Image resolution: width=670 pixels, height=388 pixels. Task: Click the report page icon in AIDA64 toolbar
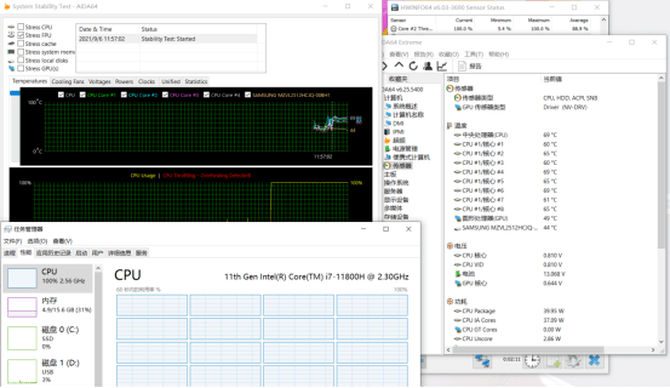462,66
